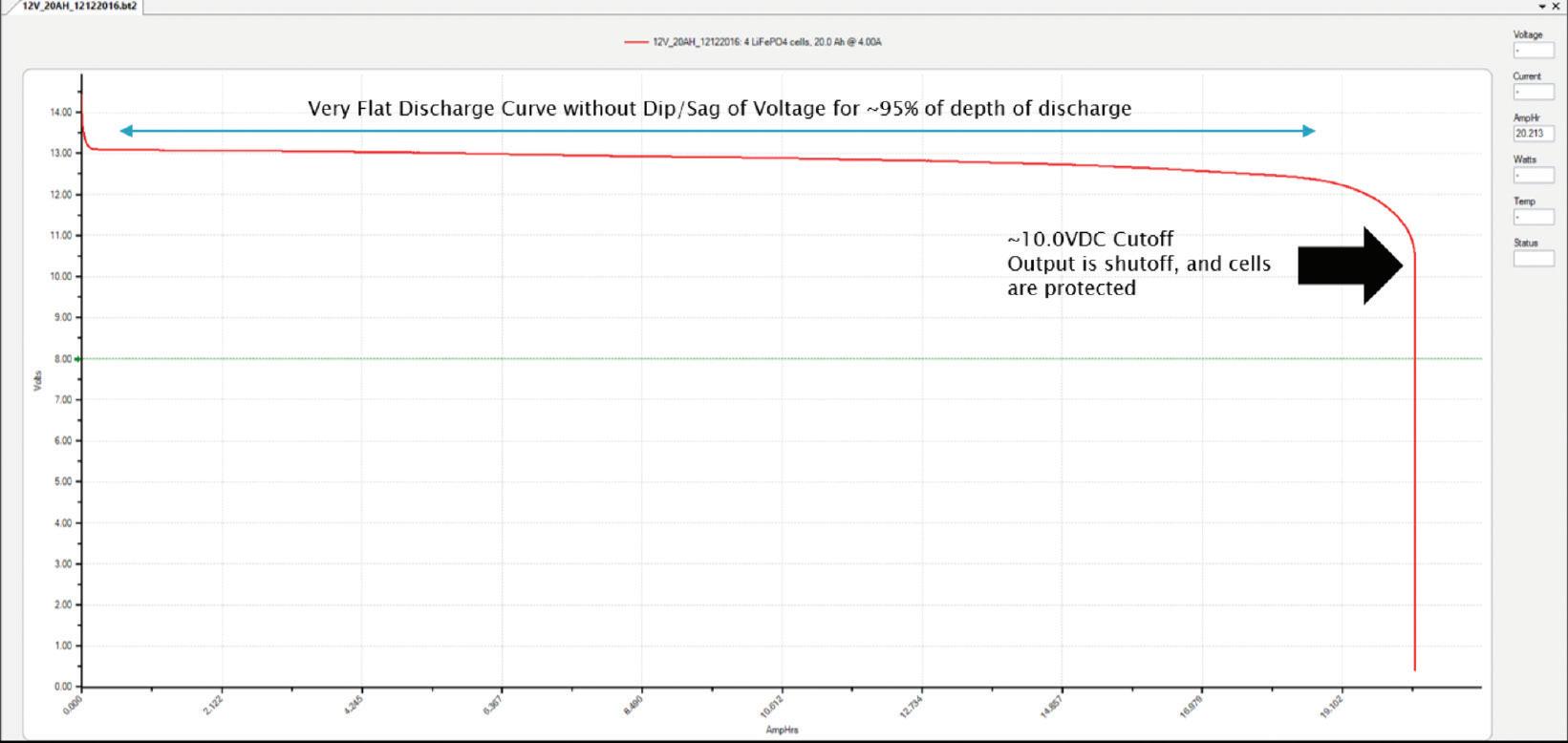Click the 'Status' field label
The height and width of the screenshot is (743, 1568).
1525,243
